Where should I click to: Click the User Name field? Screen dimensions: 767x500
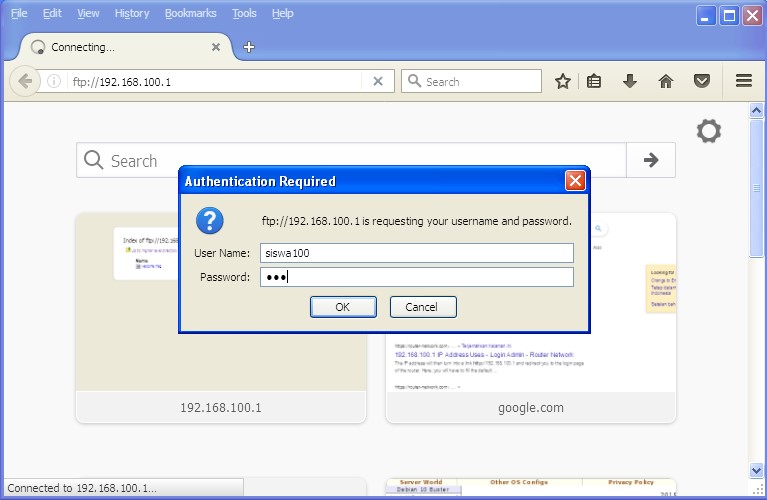(x=416, y=253)
